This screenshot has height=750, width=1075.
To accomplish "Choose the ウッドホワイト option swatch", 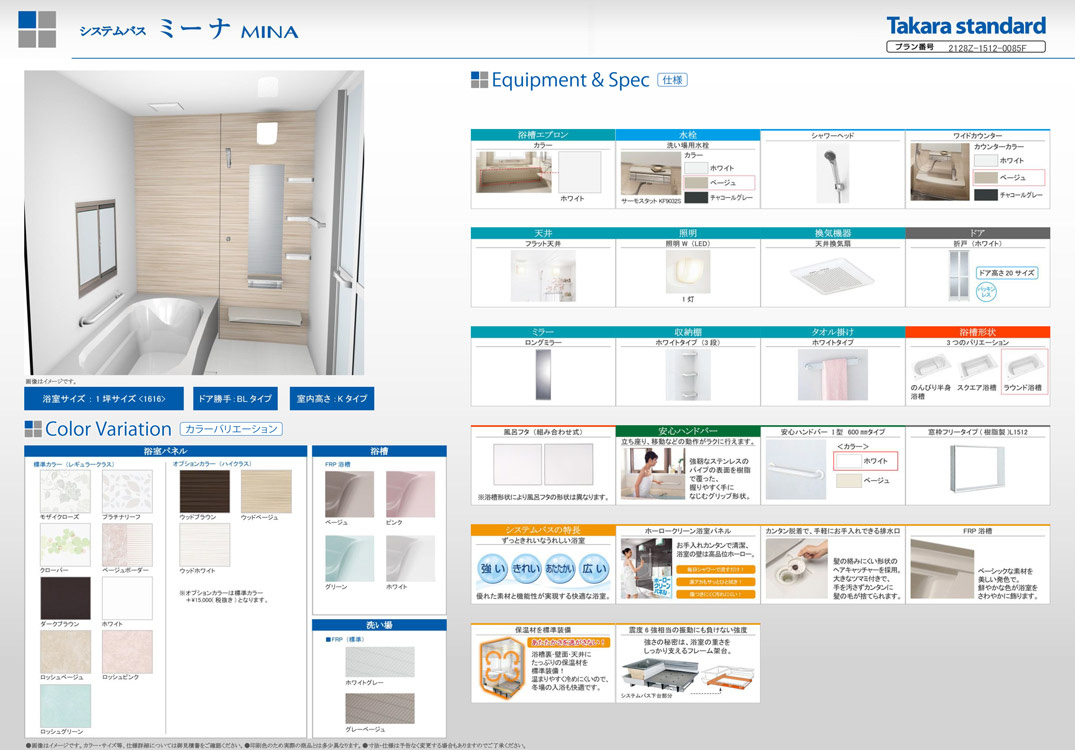I will tap(204, 545).
